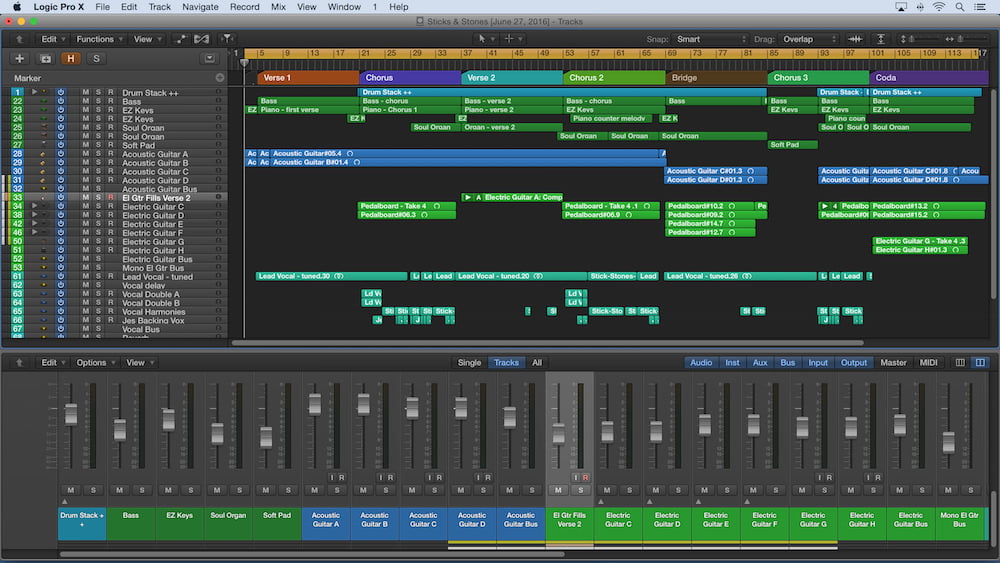
Task: Toggle power on Lead Vocal - tuned track
Action: [61, 277]
